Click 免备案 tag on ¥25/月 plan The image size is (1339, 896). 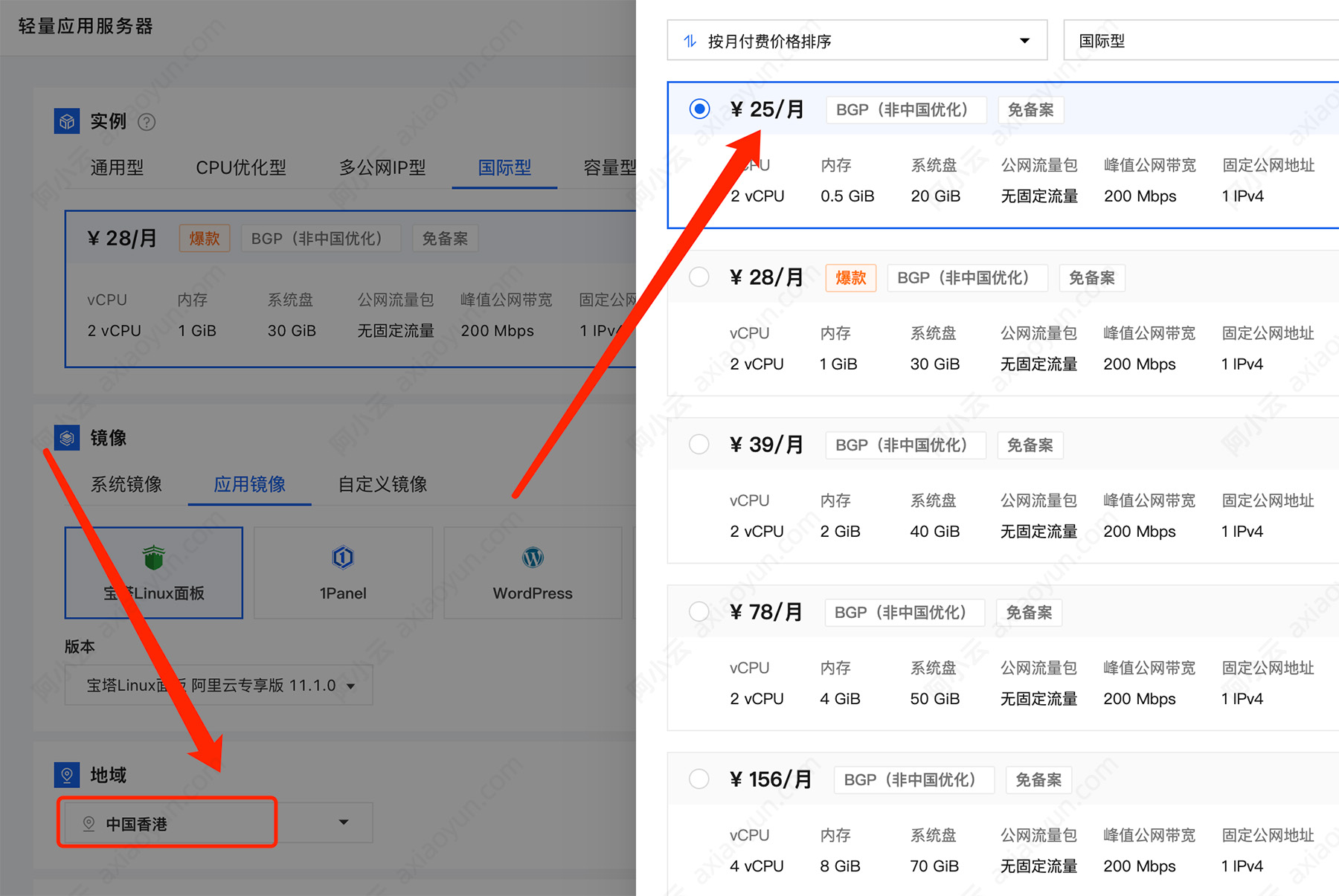pyautogui.click(x=1030, y=110)
